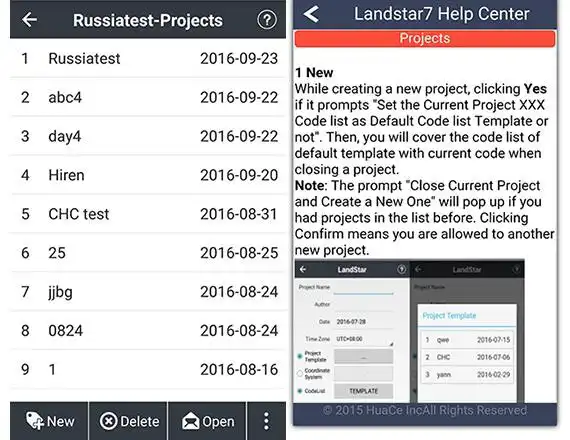The width and height of the screenshot is (570, 440).
Task: Open the Time Zone UTC+08:00 dropdown in the help image
Action: (364, 339)
